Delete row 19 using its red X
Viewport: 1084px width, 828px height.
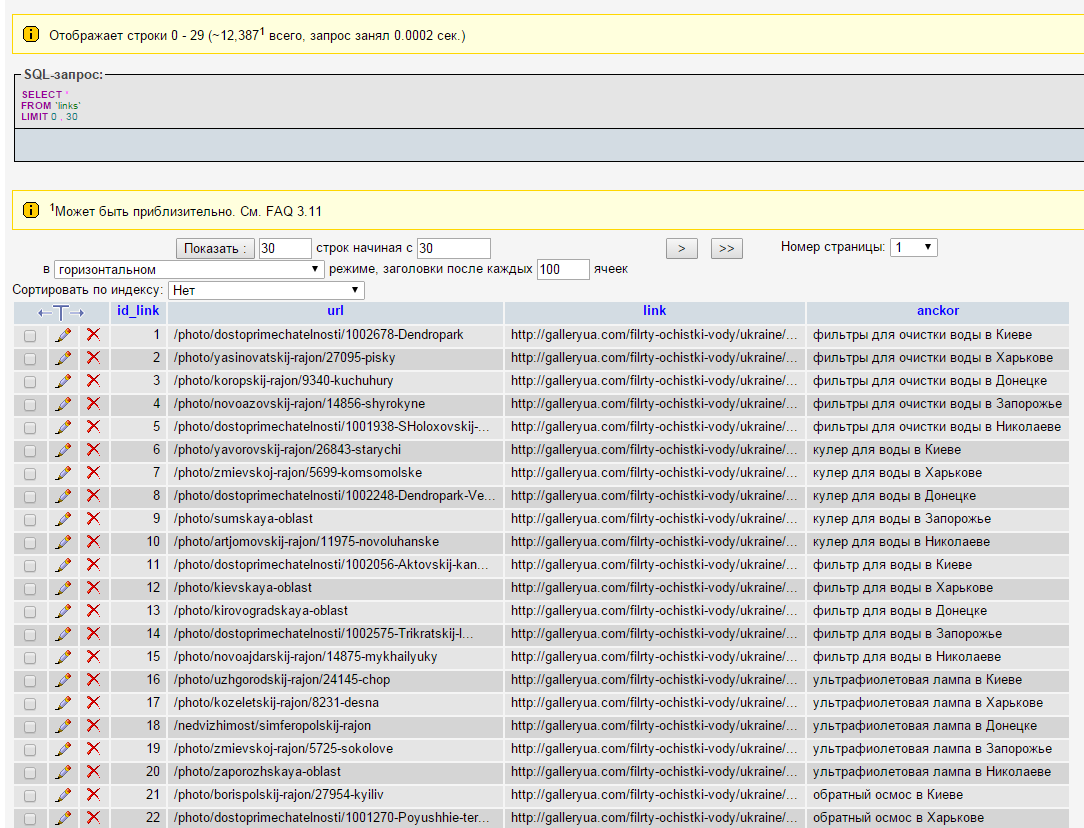[93, 749]
